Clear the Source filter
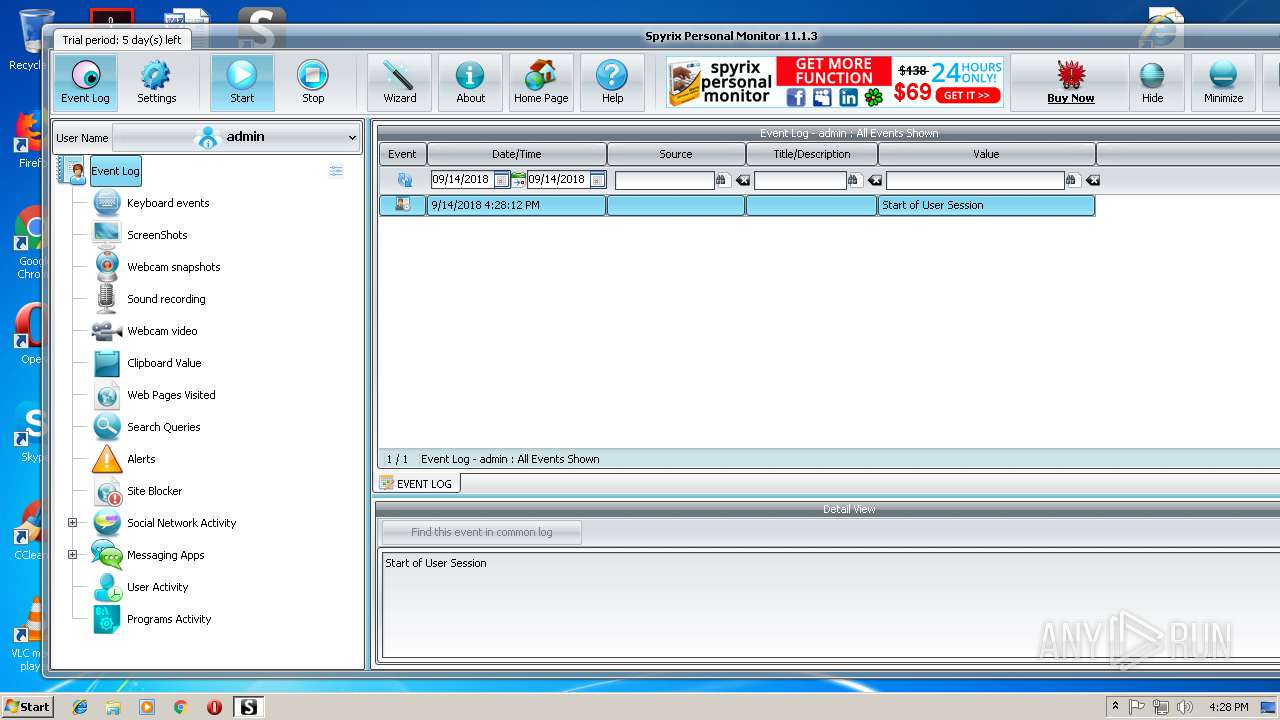The height and width of the screenshot is (720, 1280). (x=742, y=180)
